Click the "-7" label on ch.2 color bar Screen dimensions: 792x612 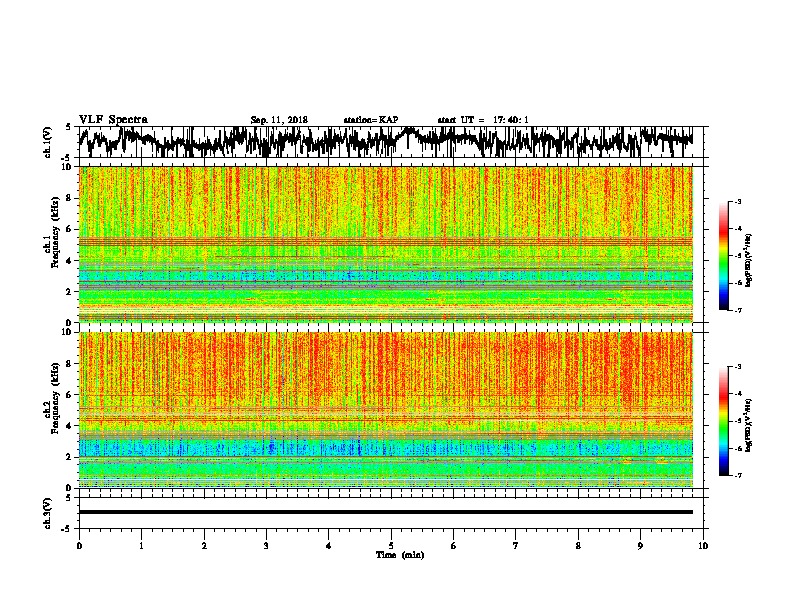coord(737,476)
